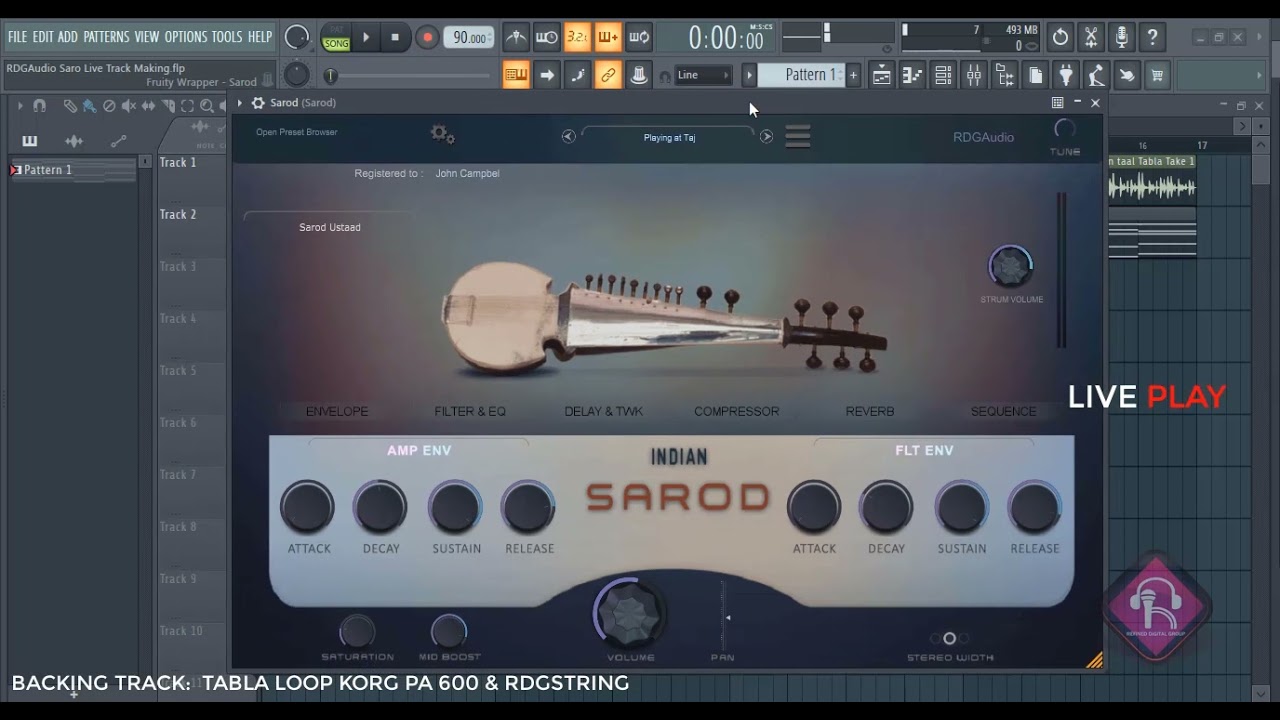Switch to the REVERB tab
1280x720 pixels.
pos(870,411)
